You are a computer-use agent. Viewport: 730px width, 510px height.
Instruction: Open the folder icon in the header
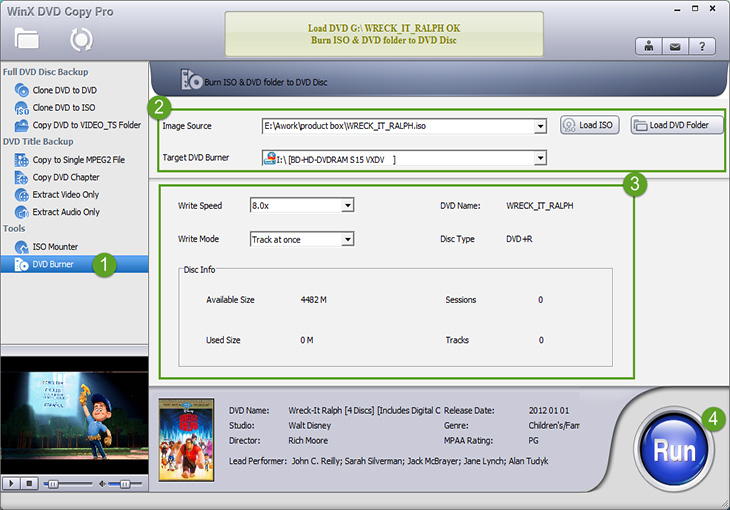[27, 39]
